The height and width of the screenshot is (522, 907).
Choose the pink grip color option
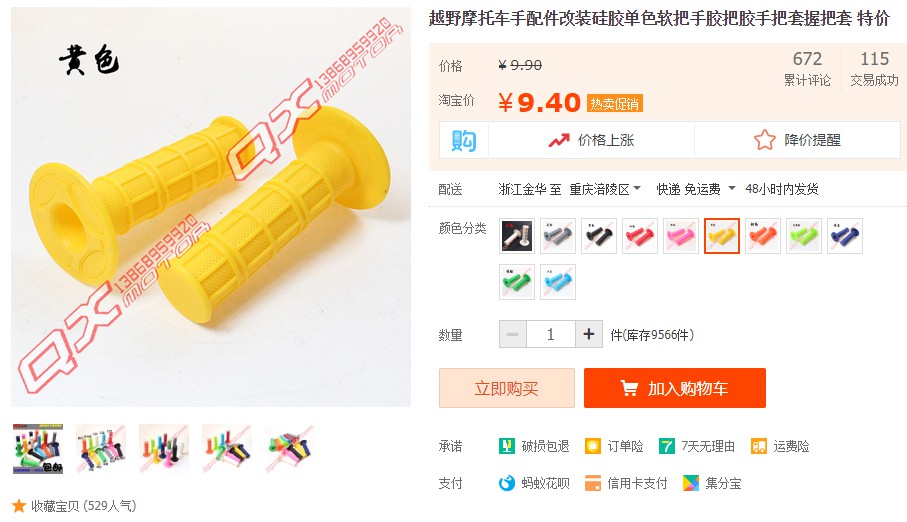[681, 236]
